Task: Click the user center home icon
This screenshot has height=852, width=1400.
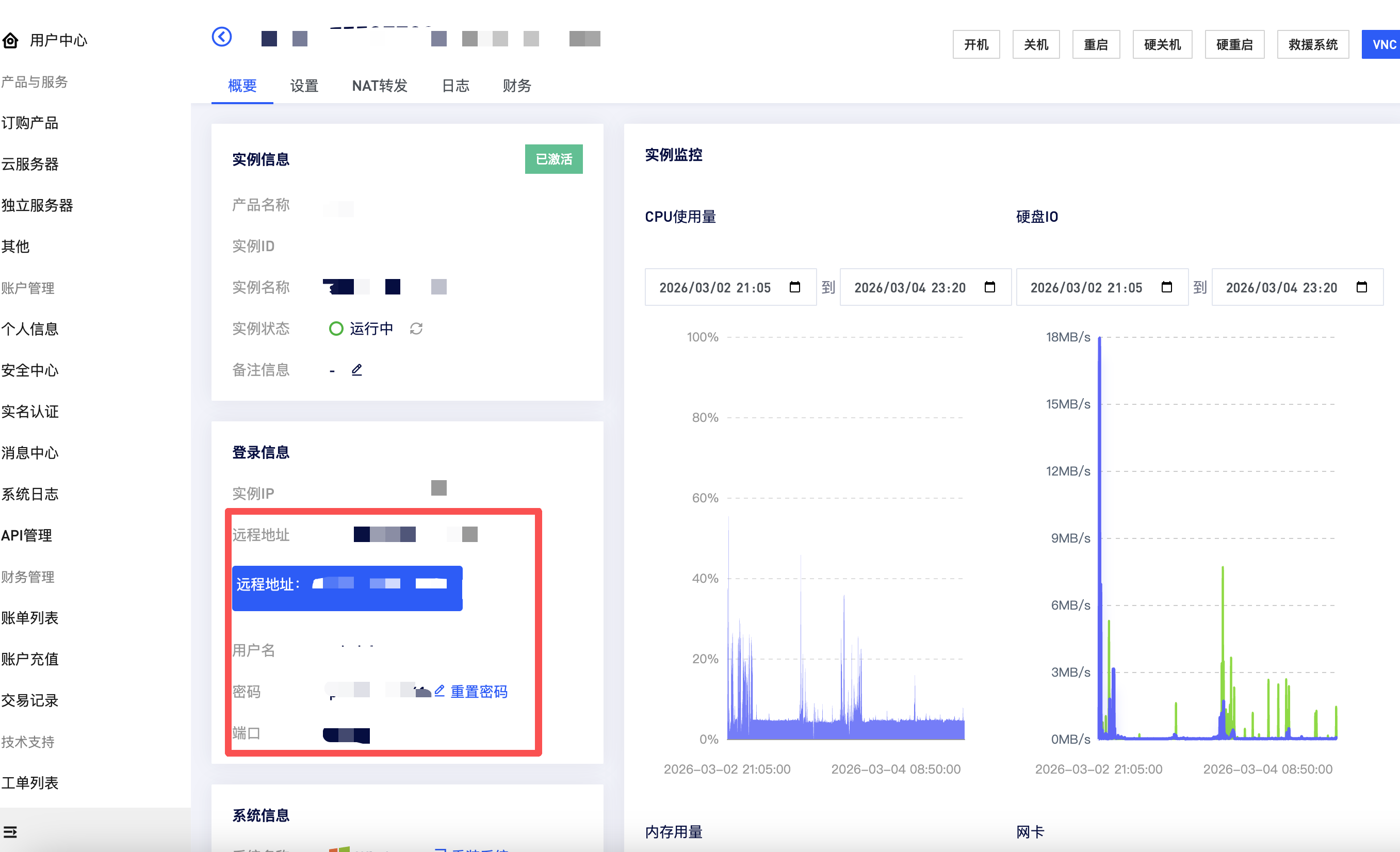Action: point(10,40)
